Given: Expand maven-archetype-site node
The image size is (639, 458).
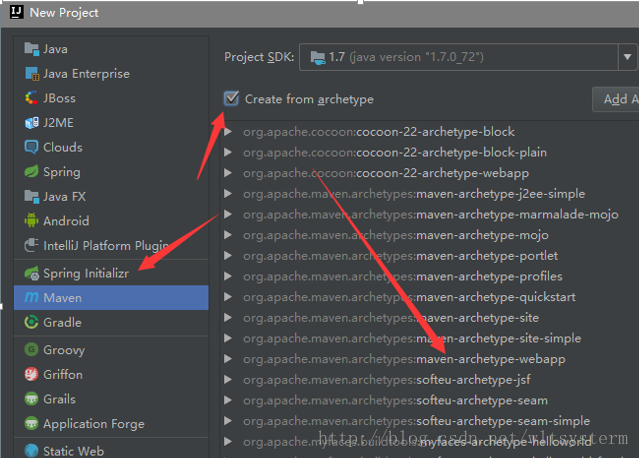Looking at the screenshot, I should point(228,317).
